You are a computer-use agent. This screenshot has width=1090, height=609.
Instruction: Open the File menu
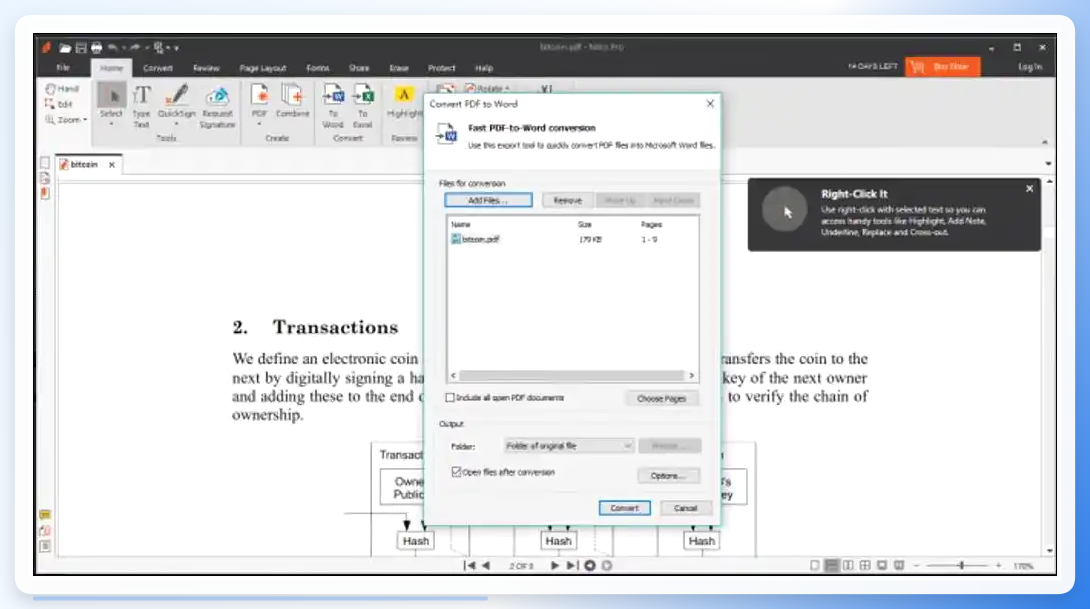pos(63,68)
